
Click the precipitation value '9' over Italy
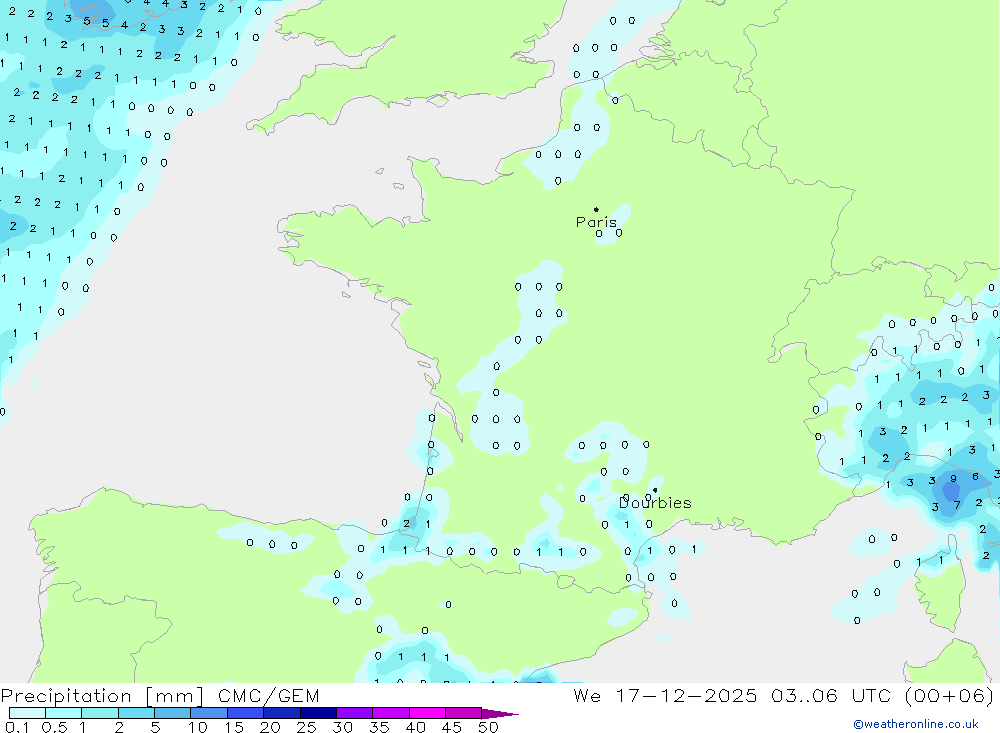pos(953,478)
